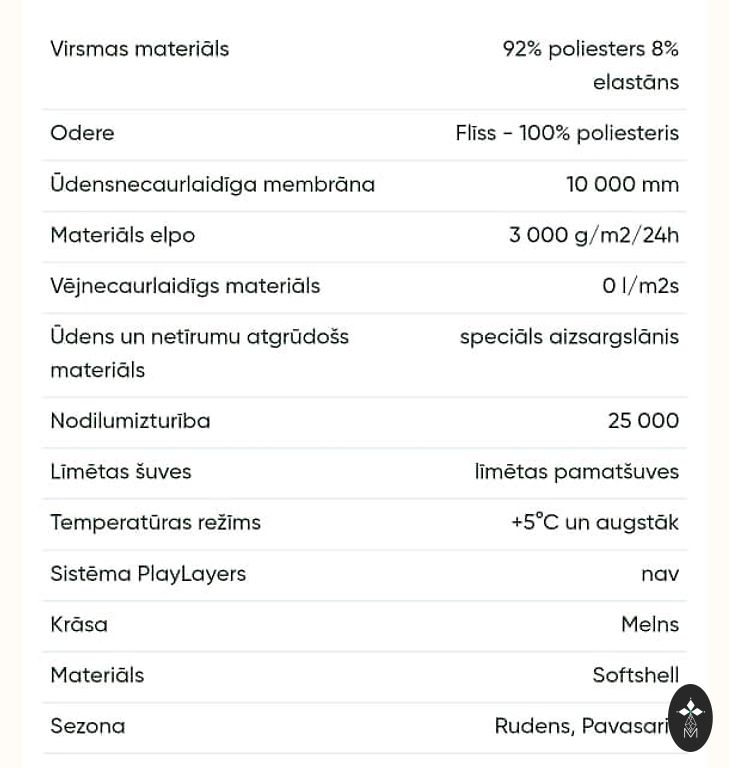
Task: Click the 'Softshell' material value
Action: (635, 675)
